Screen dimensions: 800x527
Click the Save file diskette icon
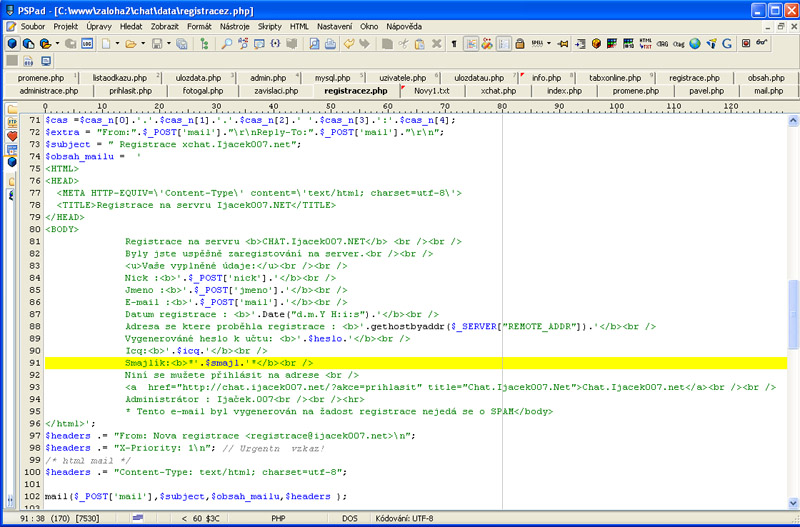[155, 44]
